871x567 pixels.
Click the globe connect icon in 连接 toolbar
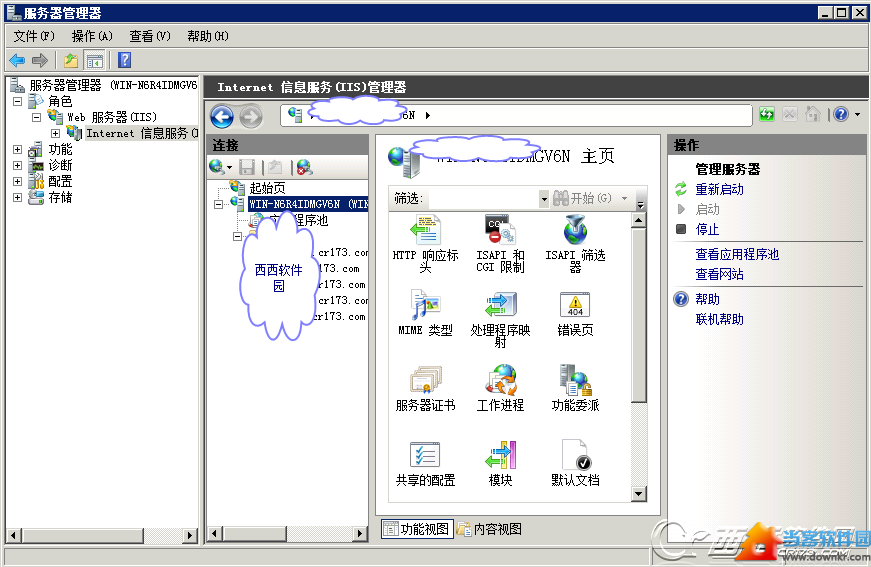click(x=217, y=167)
